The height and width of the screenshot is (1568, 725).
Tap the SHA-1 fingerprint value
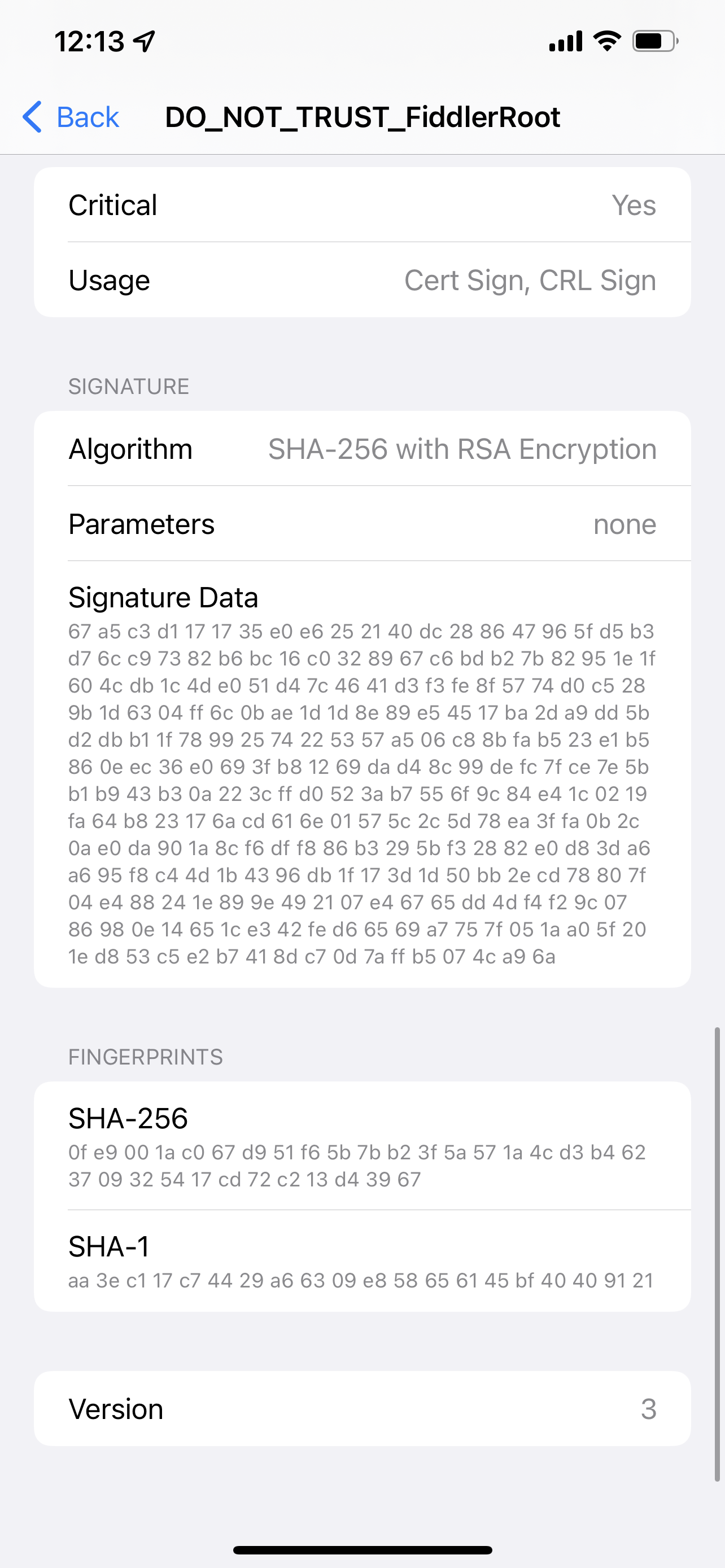360,1280
